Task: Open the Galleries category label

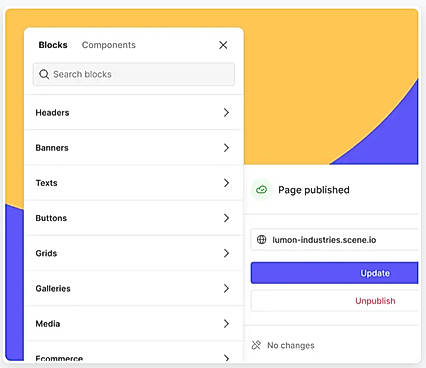Action: [53, 288]
